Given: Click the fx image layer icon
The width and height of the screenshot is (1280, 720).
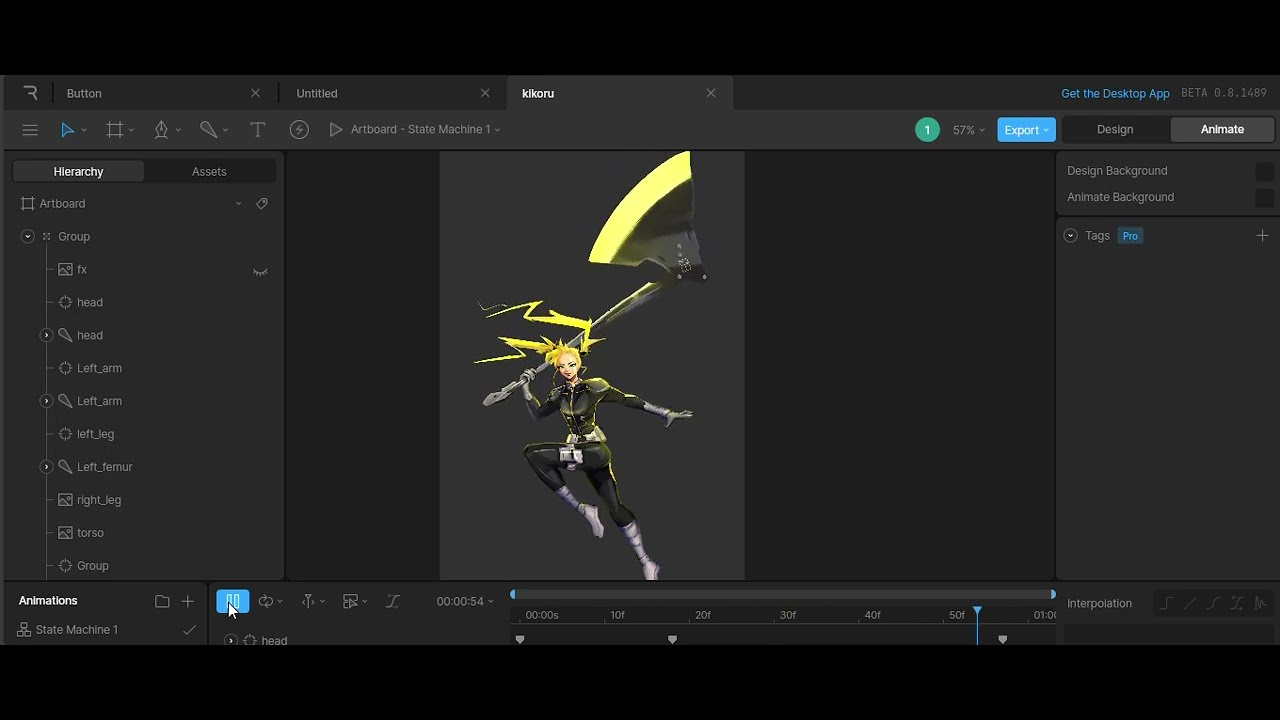Looking at the screenshot, I should (65, 269).
